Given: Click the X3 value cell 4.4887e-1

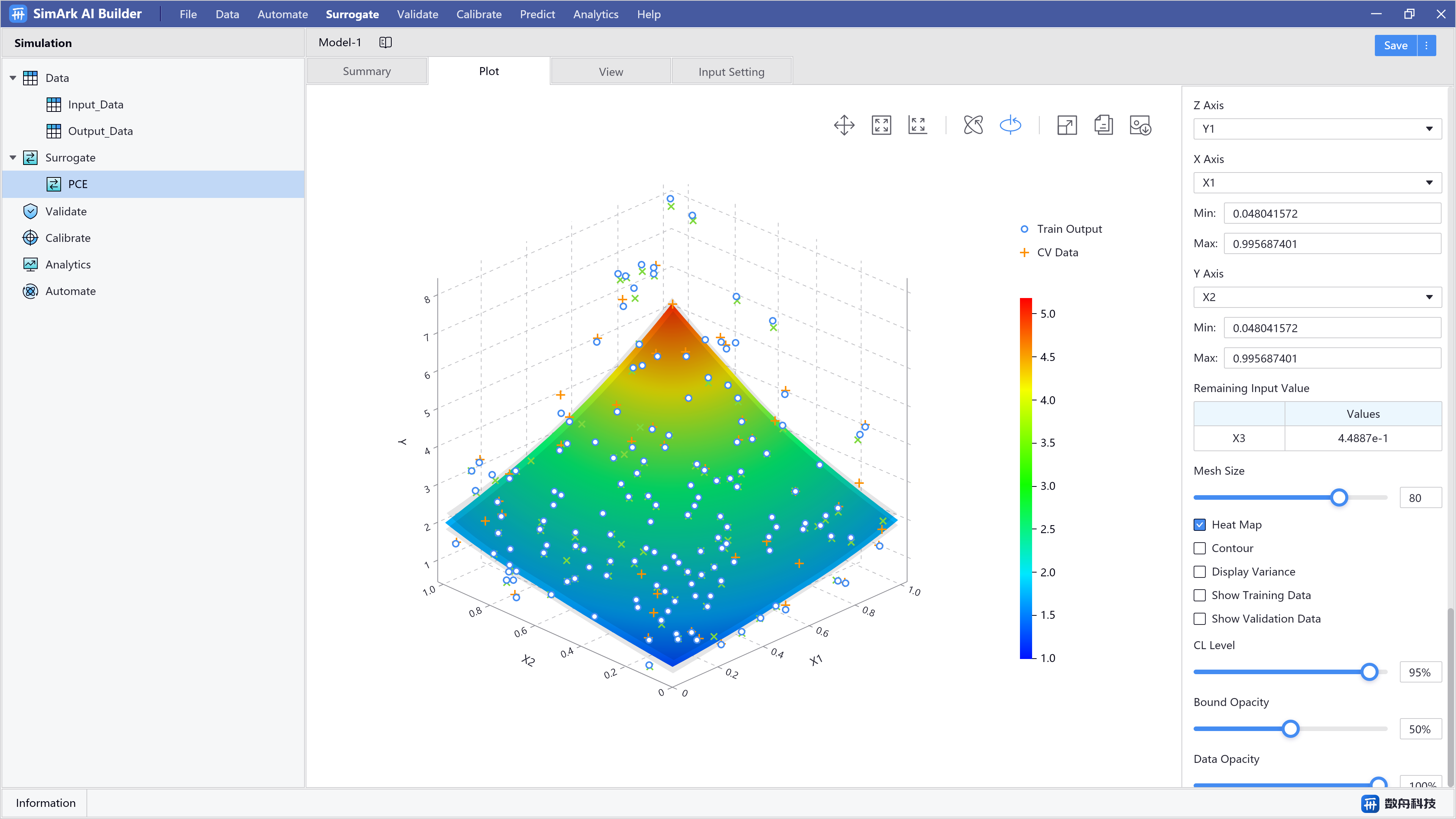Looking at the screenshot, I should [x=1363, y=438].
